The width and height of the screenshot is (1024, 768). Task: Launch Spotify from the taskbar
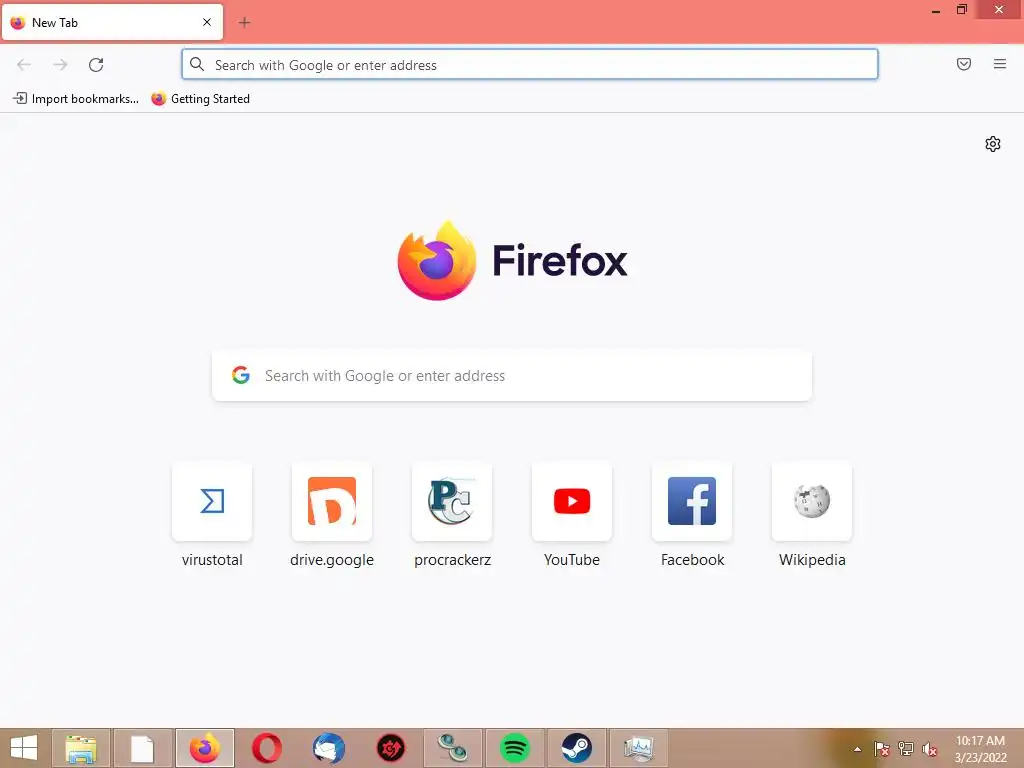515,748
